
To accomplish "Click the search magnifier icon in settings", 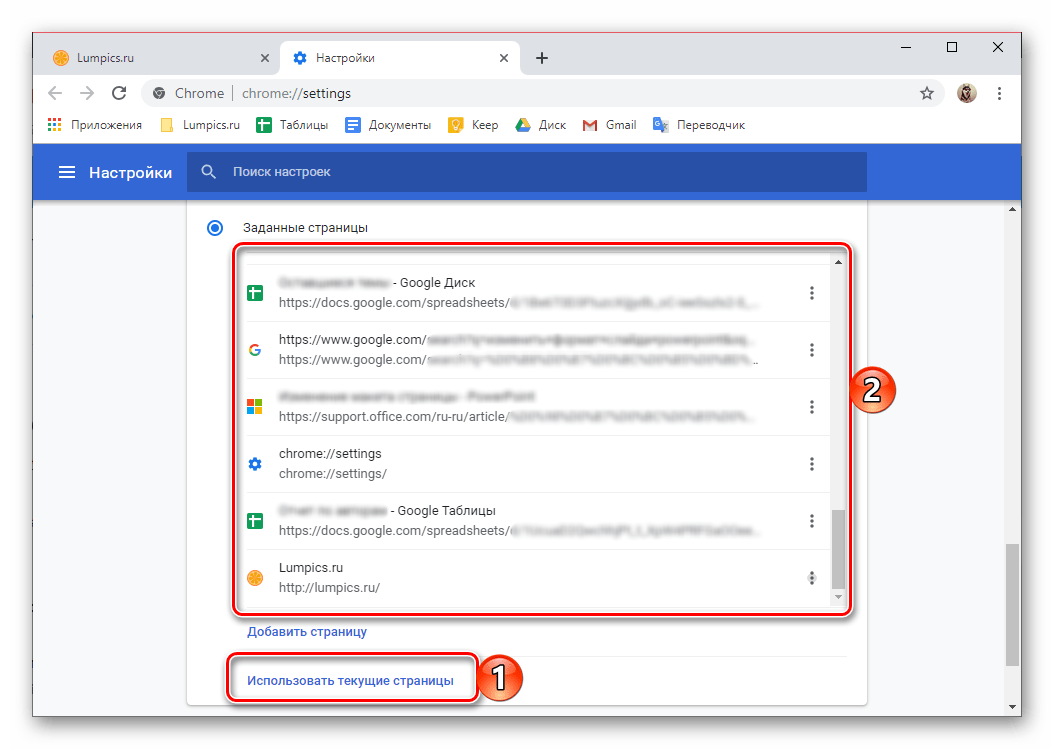I will (208, 172).
